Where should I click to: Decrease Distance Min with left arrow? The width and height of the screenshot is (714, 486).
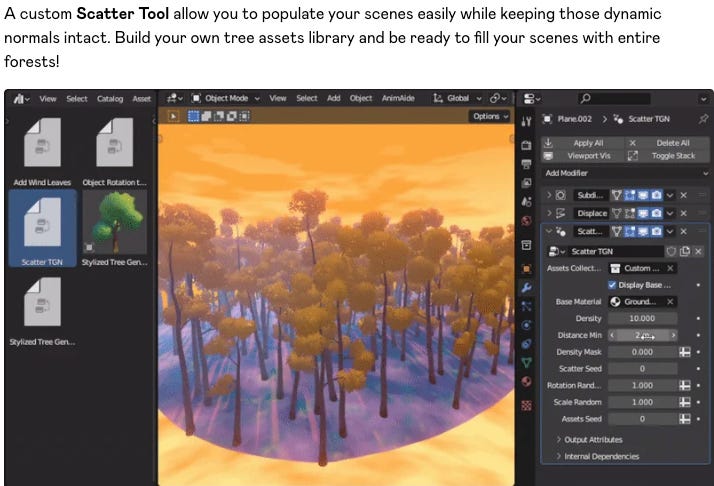[x=612, y=335]
